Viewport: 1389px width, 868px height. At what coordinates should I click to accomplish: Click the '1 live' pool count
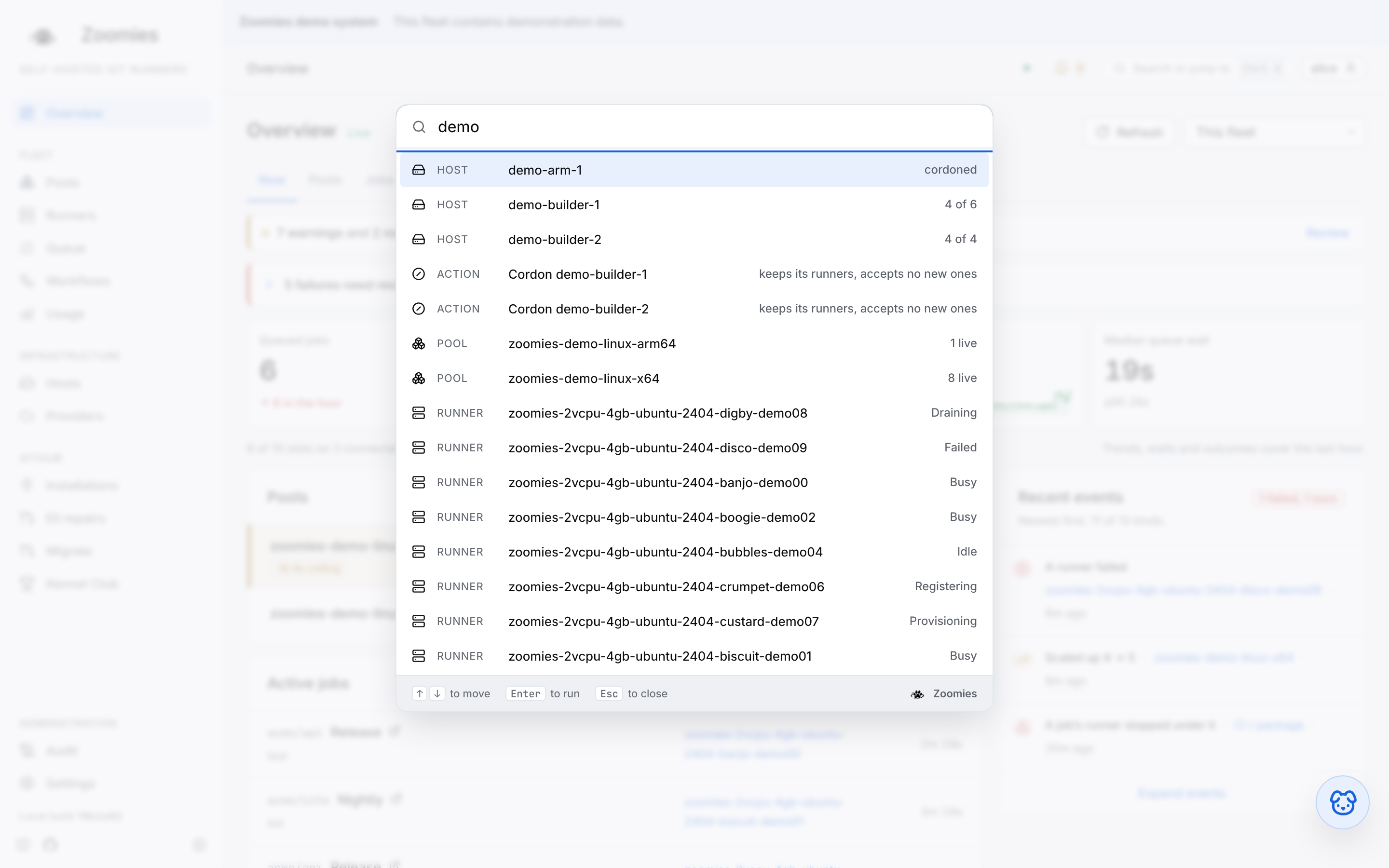[963, 343]
